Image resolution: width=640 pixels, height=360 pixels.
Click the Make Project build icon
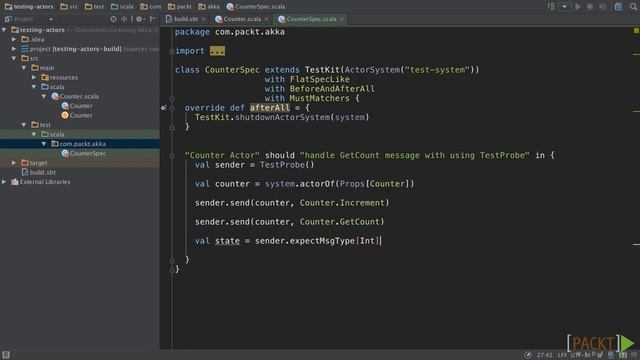551,7
